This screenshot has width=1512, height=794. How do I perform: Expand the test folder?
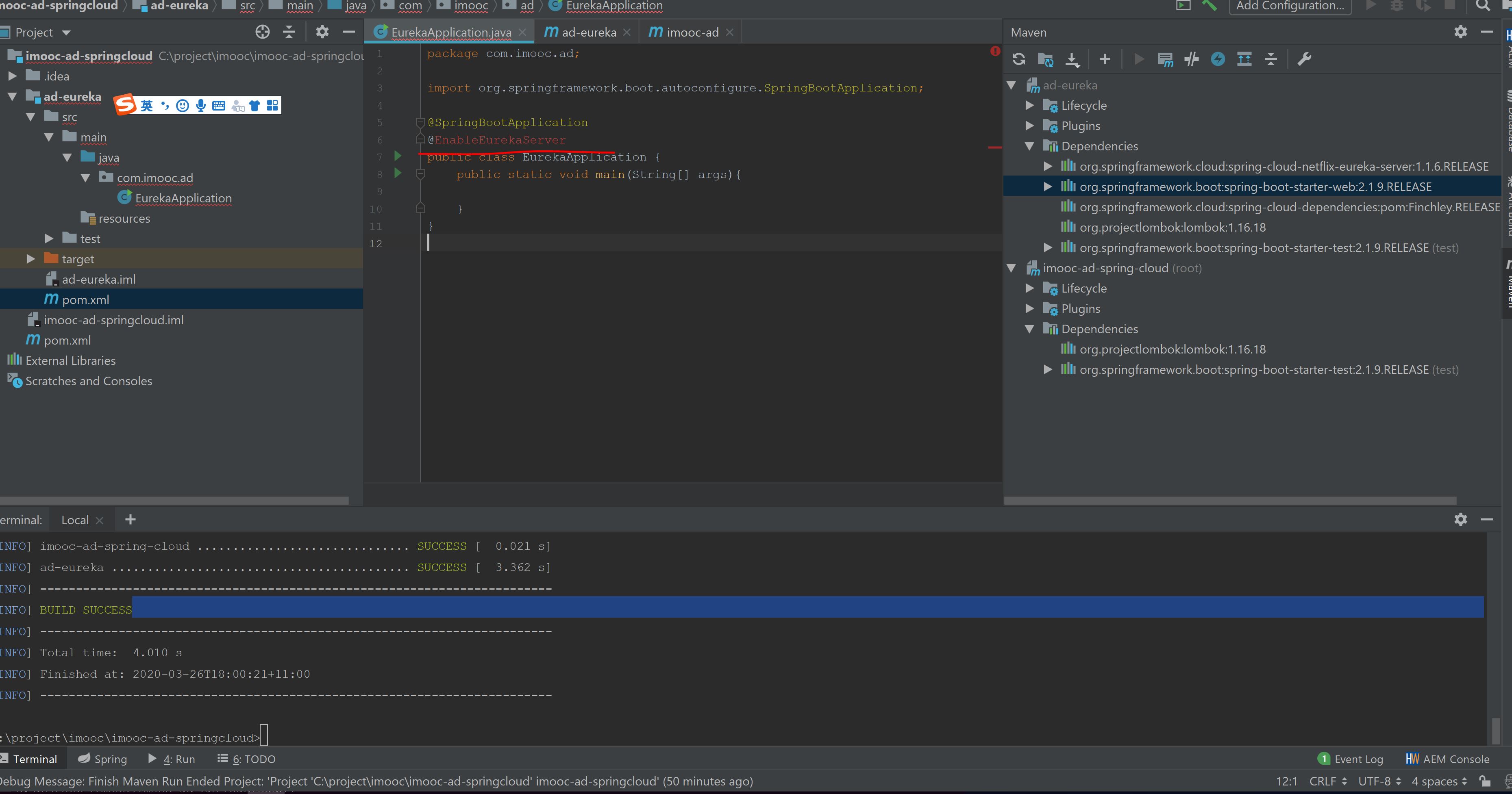pos(49,239)
